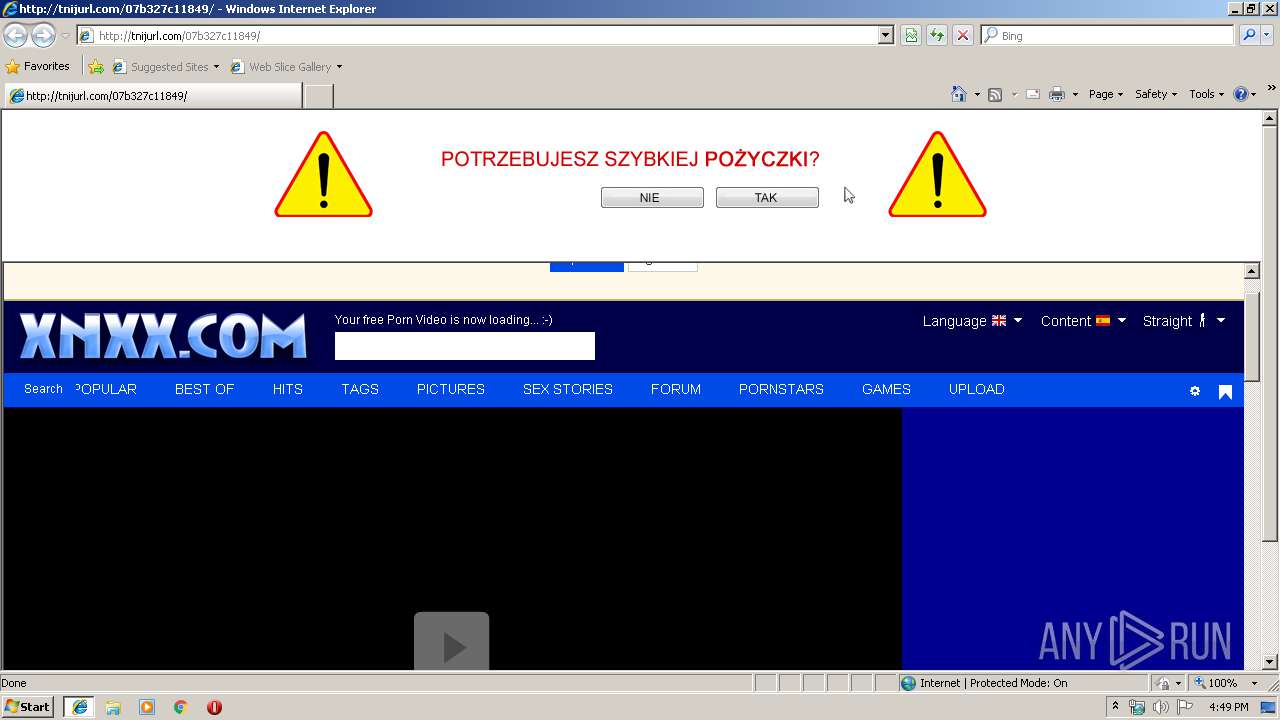
Task: Click the Stop loading red X icon
Action: 963,35
